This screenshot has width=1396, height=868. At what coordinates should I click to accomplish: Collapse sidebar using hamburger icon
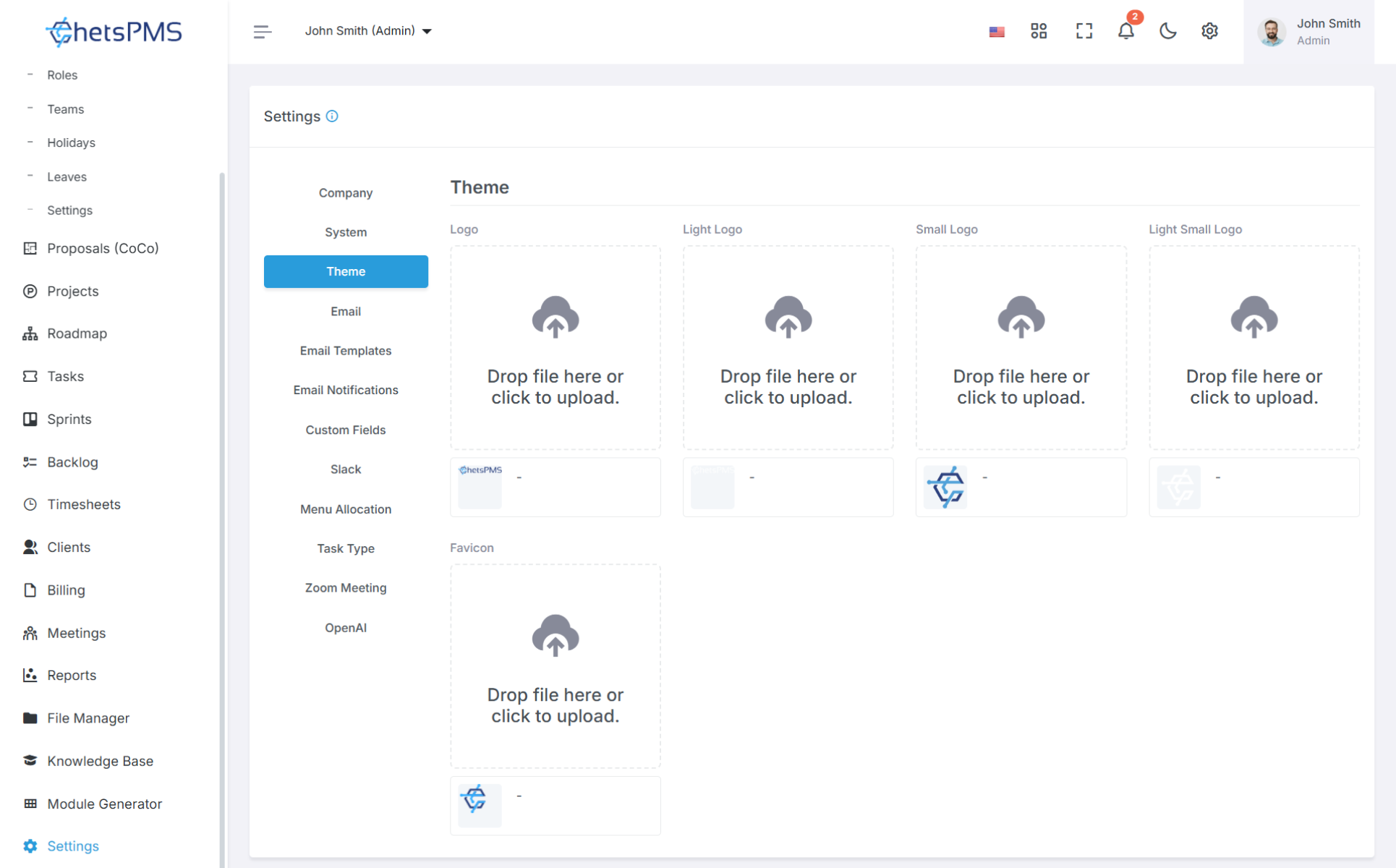262,31
